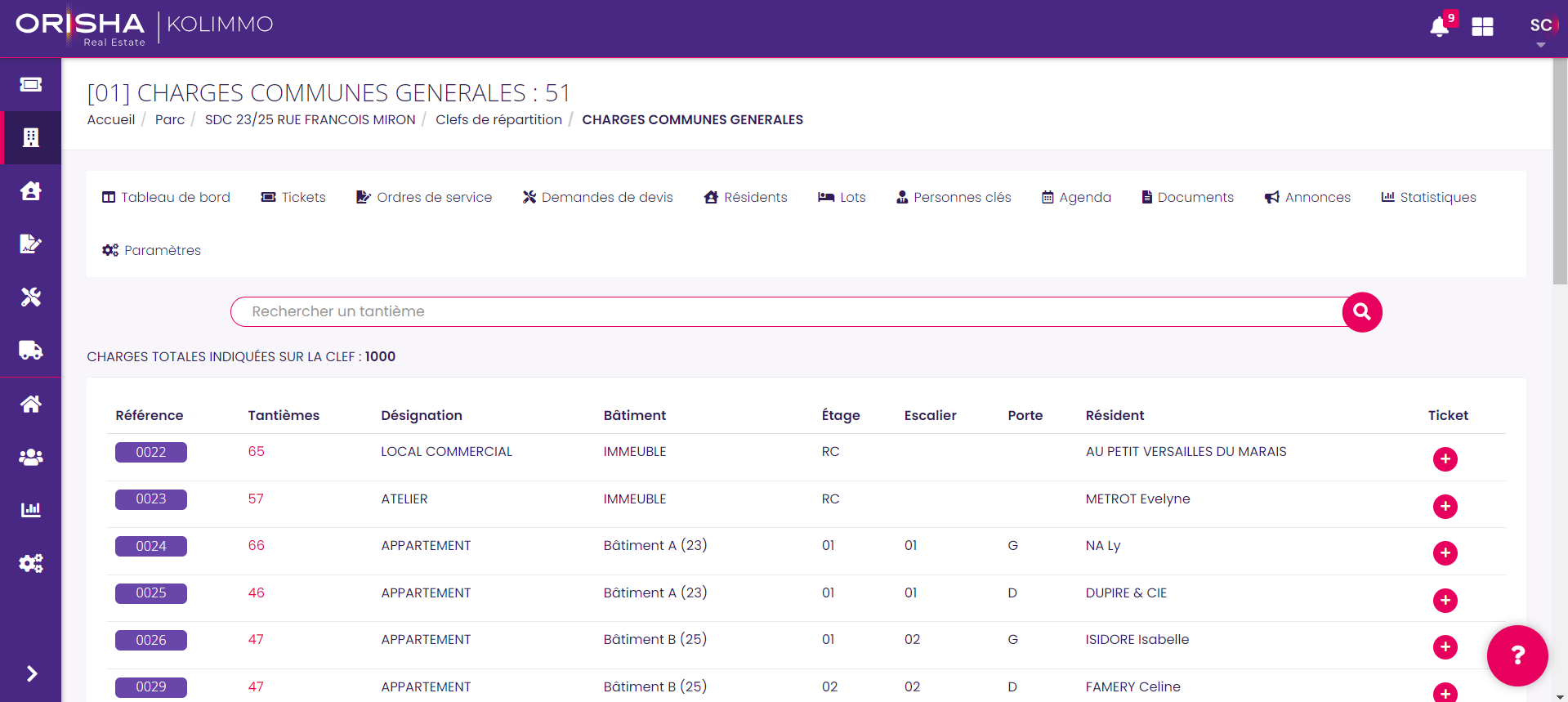Open the notifications bell icon
Screen dimensions: 1568x702
click(x=1440, y=27)
